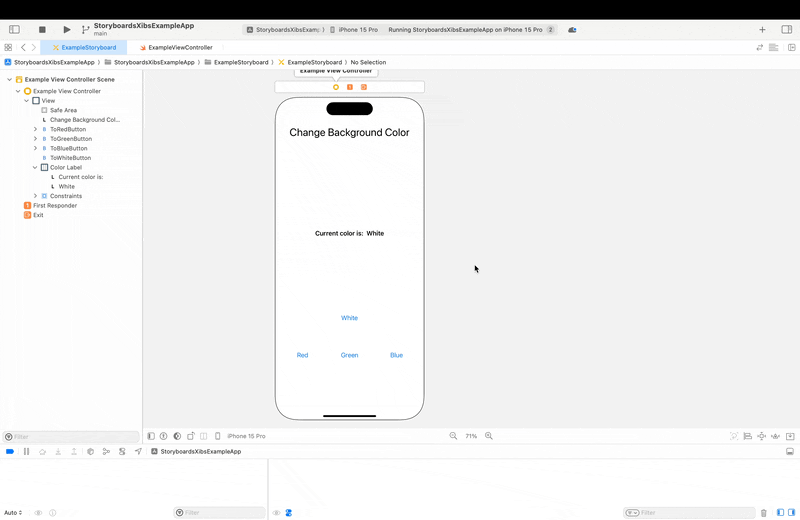800x520 pixels.
Task: Open Resolve Auto Layout Issues menu
Action: click(x=776, y=436)
